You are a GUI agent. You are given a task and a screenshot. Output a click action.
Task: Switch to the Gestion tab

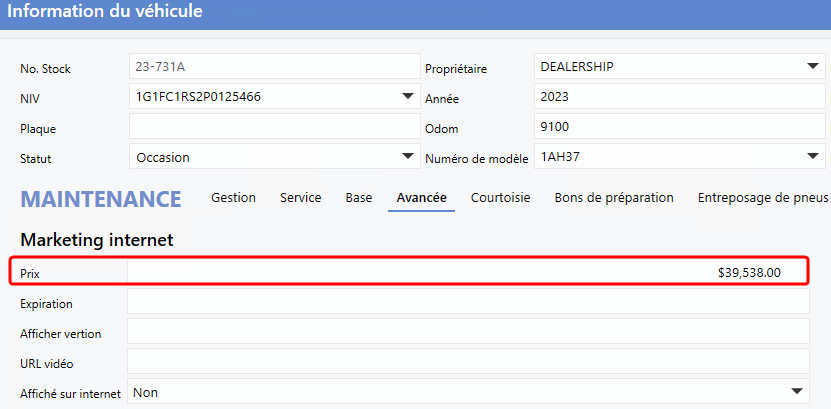[233, 198]
